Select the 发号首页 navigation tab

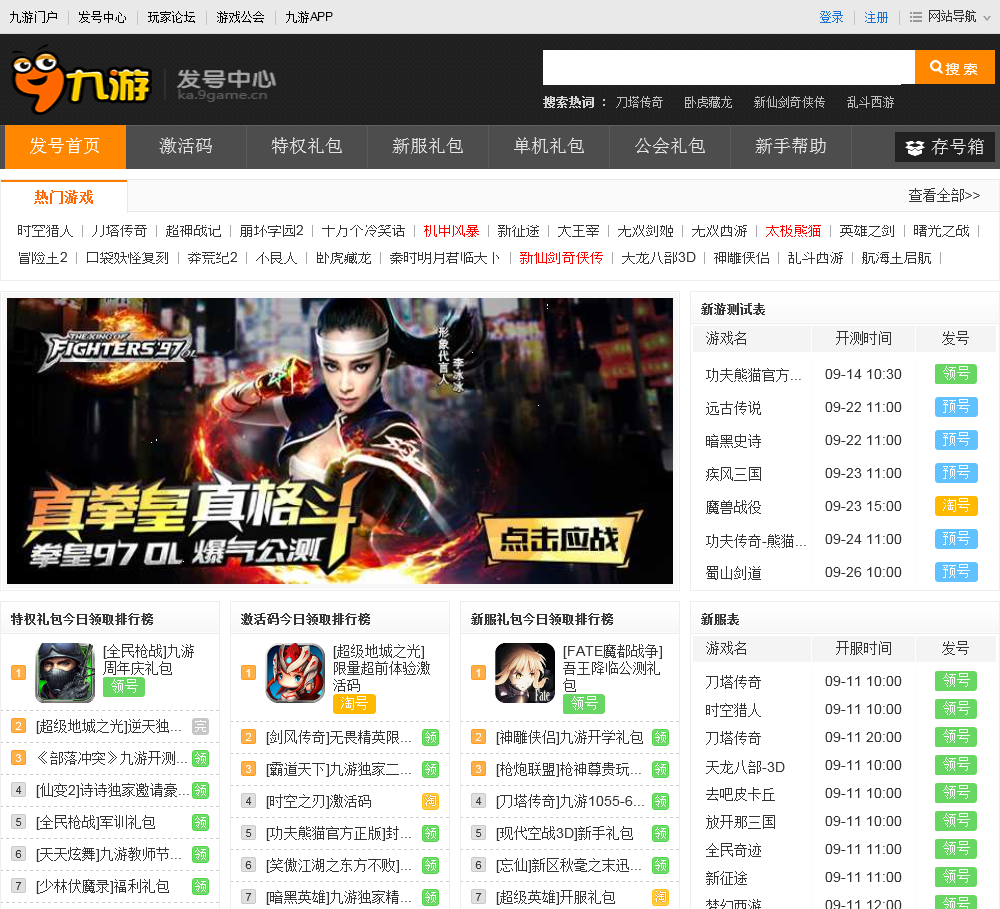(x=65, y=147)
